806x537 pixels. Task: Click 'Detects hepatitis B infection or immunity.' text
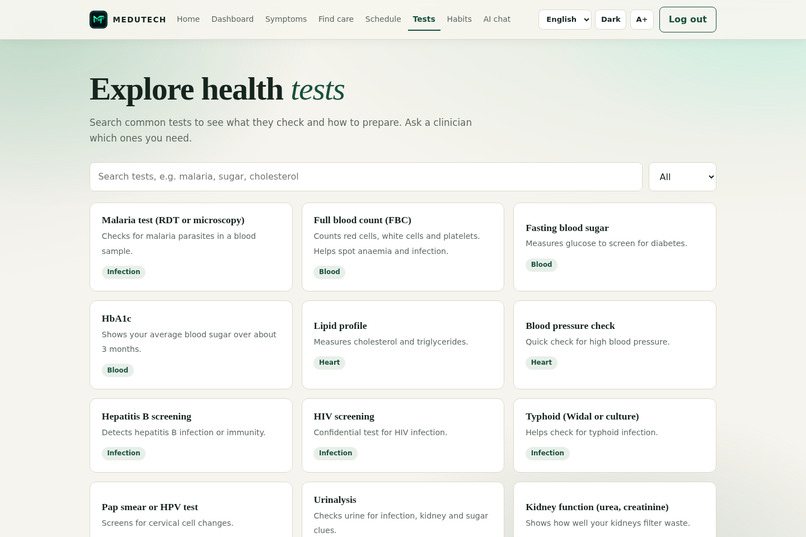[x=184, y=433]
